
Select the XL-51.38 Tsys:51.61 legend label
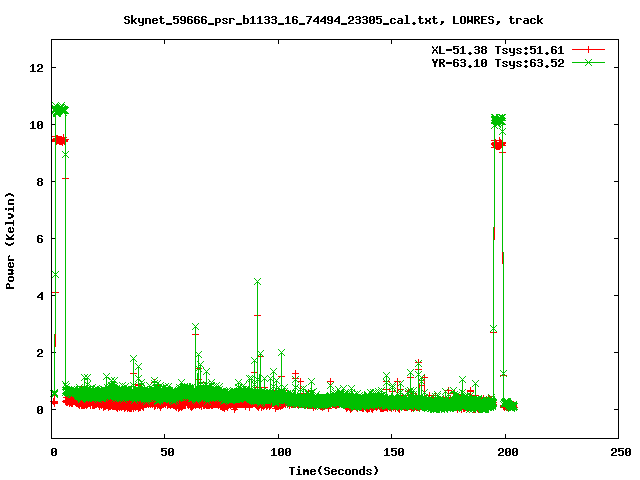tap(498, 50)
